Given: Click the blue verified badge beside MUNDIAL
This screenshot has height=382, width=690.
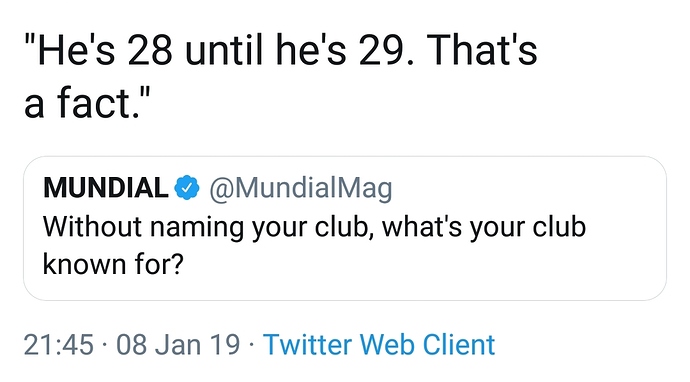Looking at the screenshot, I should (x=187, y=187).
